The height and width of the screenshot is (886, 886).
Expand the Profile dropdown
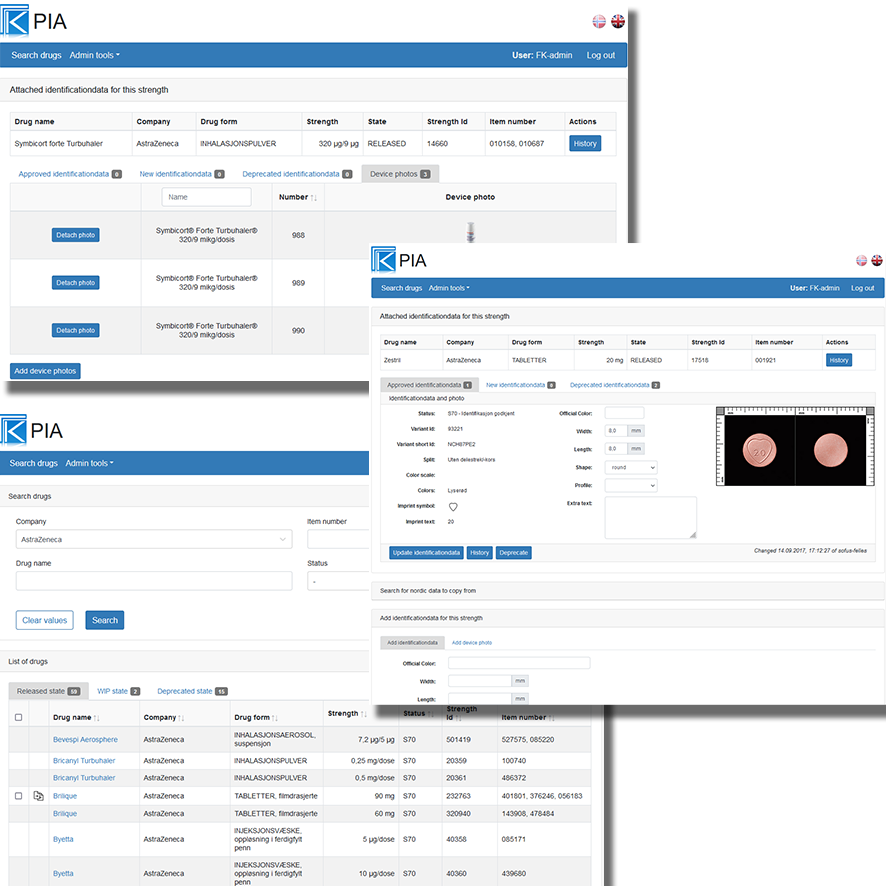coord(630,485)
